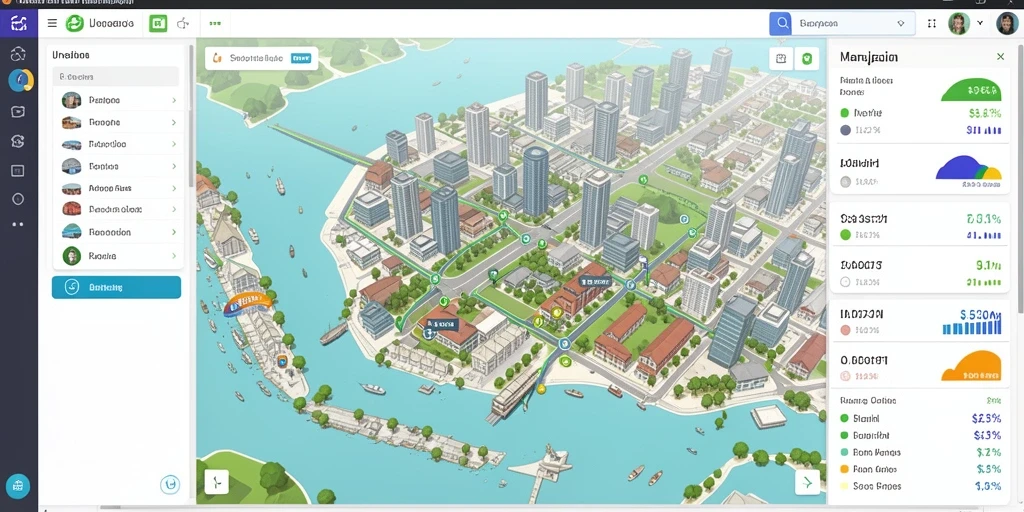
Task: Click the refresh sync icon in left sidebar
Action: coord(18,141)
